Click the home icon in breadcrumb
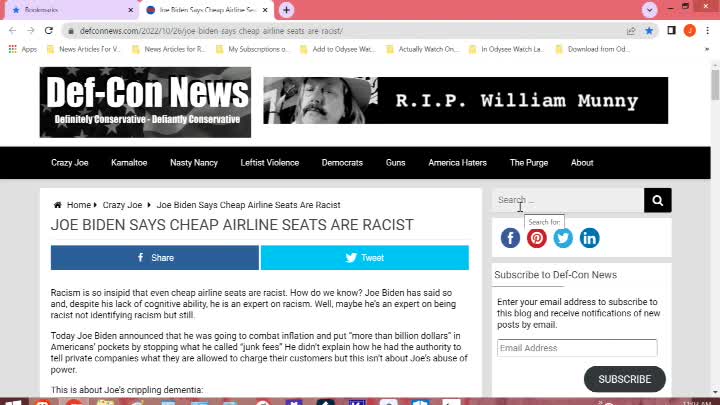 [57, 205]
